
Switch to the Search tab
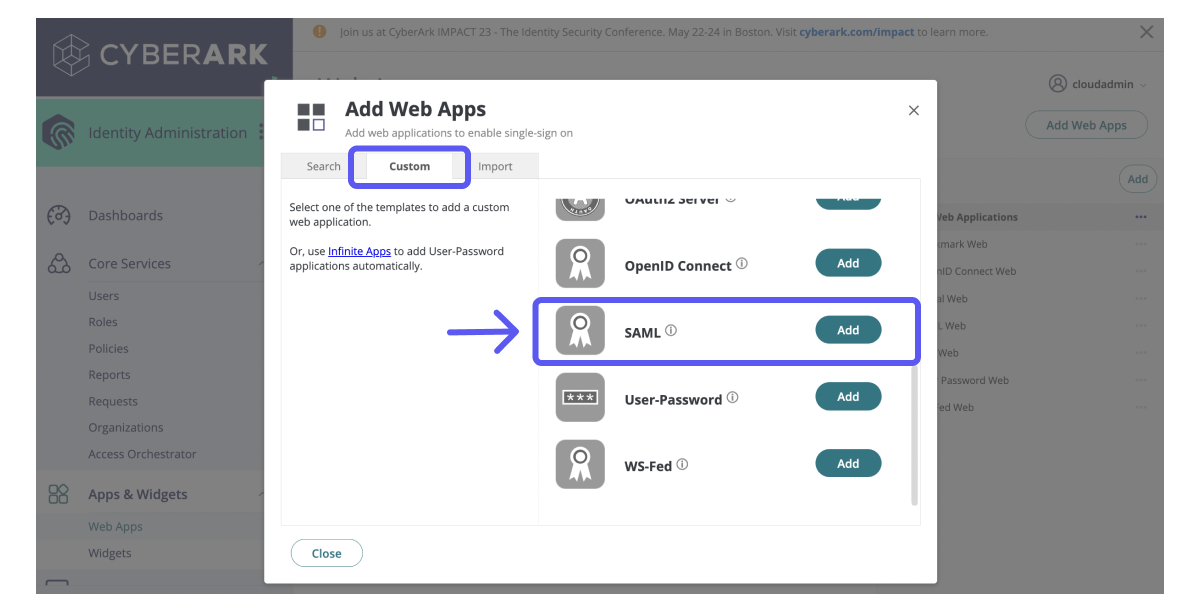(323, 166)
